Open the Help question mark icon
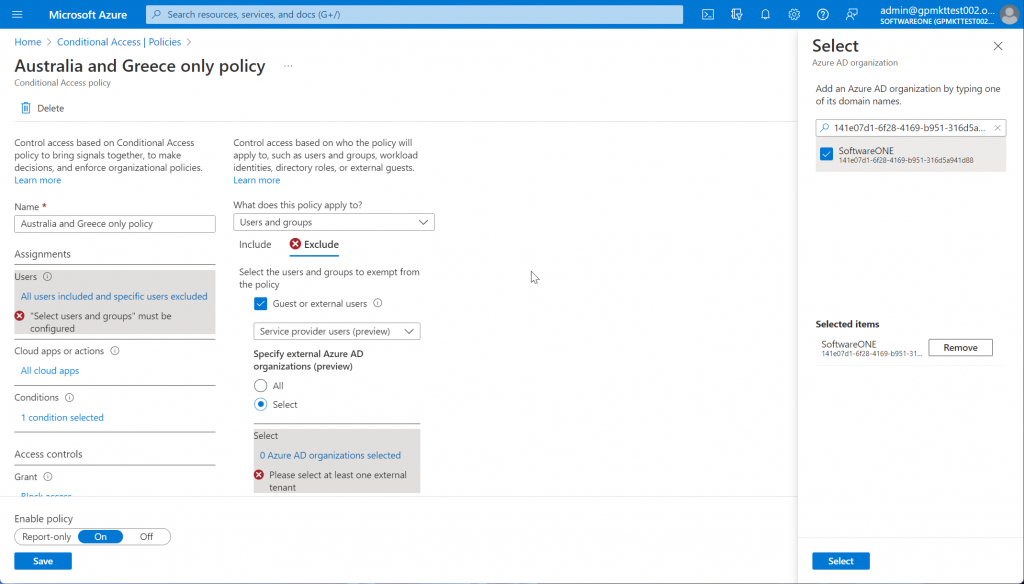1024x584 pixels. tap(823, 14)
